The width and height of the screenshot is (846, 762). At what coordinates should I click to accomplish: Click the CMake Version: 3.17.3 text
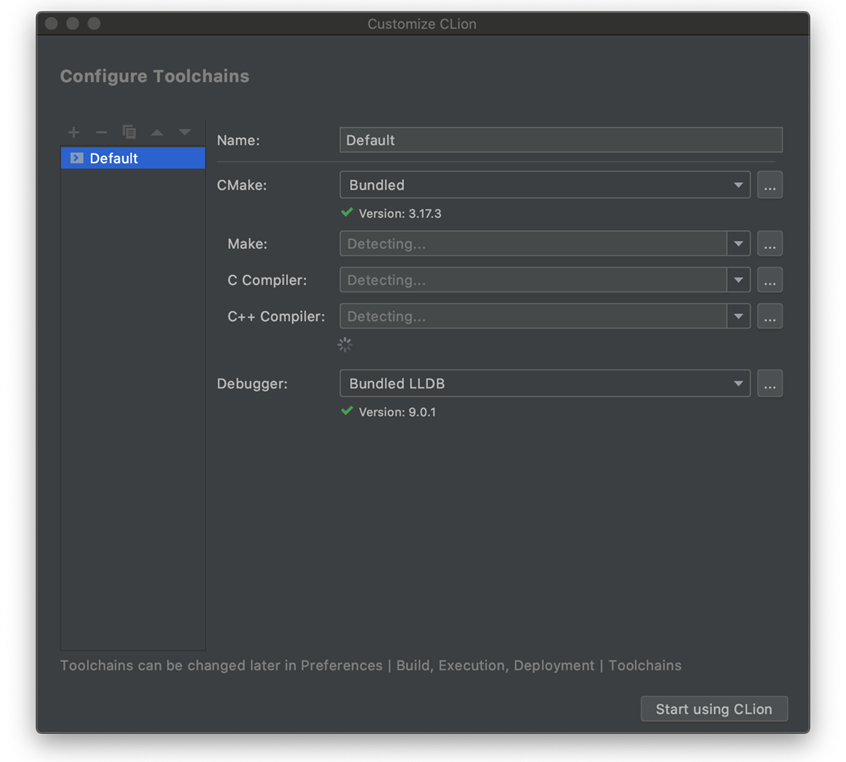click(x=400, y=214)
